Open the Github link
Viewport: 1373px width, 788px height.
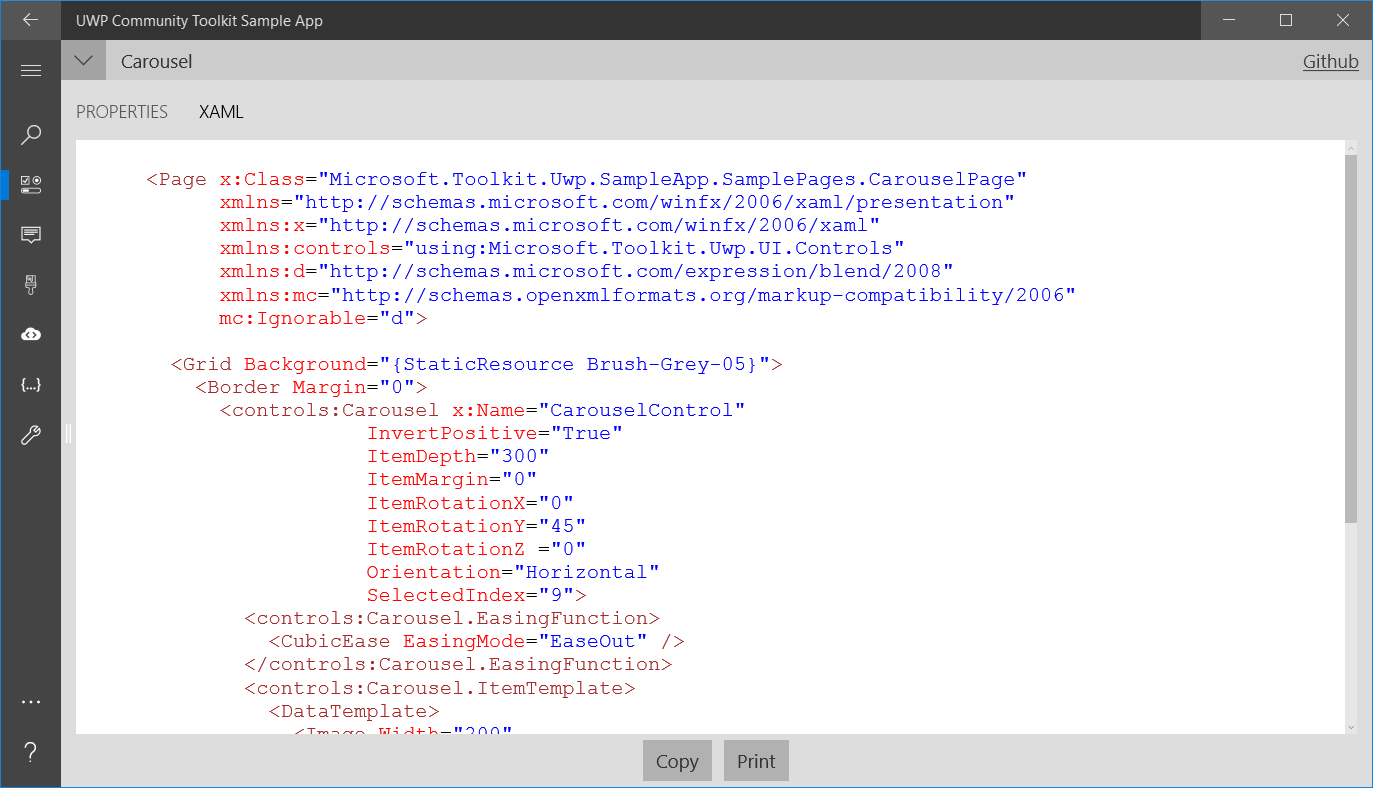click(1330, 62)
